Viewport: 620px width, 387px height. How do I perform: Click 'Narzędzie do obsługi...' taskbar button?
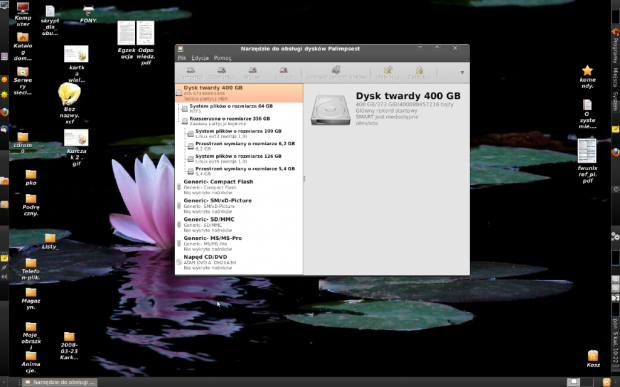[60, 382]
